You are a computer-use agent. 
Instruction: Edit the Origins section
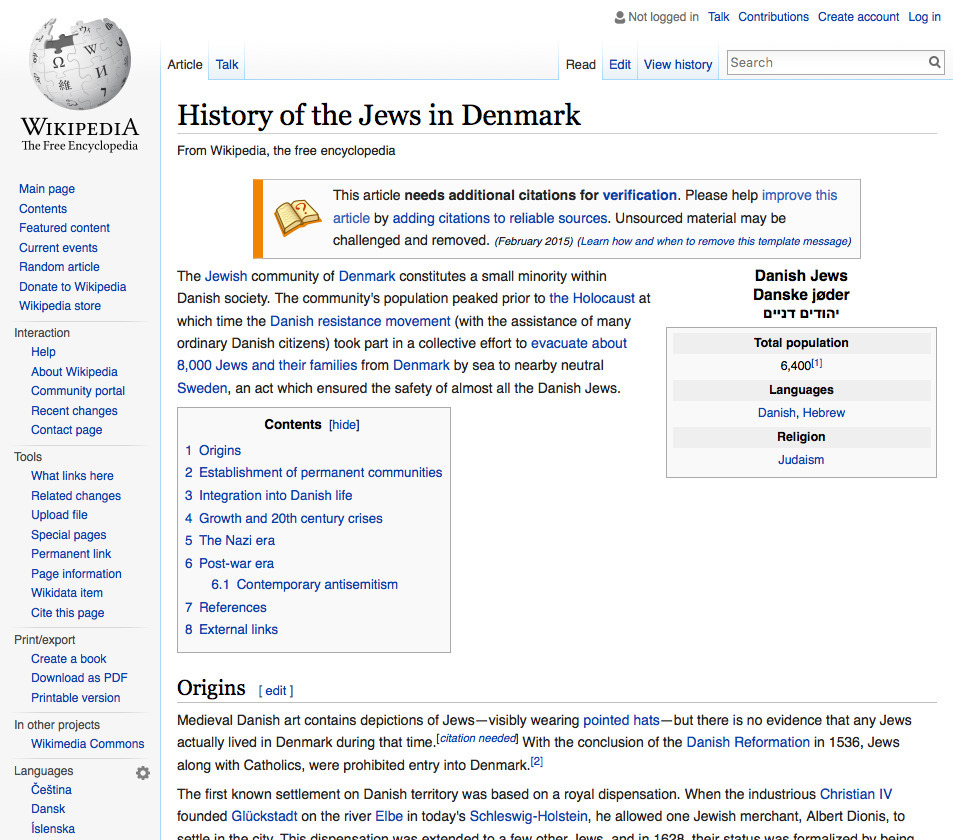275,690
